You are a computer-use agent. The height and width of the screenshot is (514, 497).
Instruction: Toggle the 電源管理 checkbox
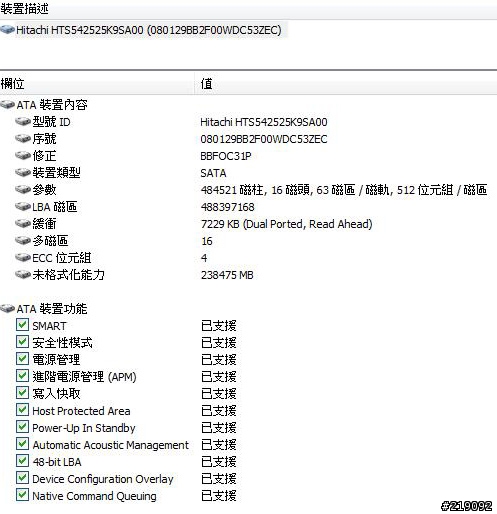click(22, 359)
